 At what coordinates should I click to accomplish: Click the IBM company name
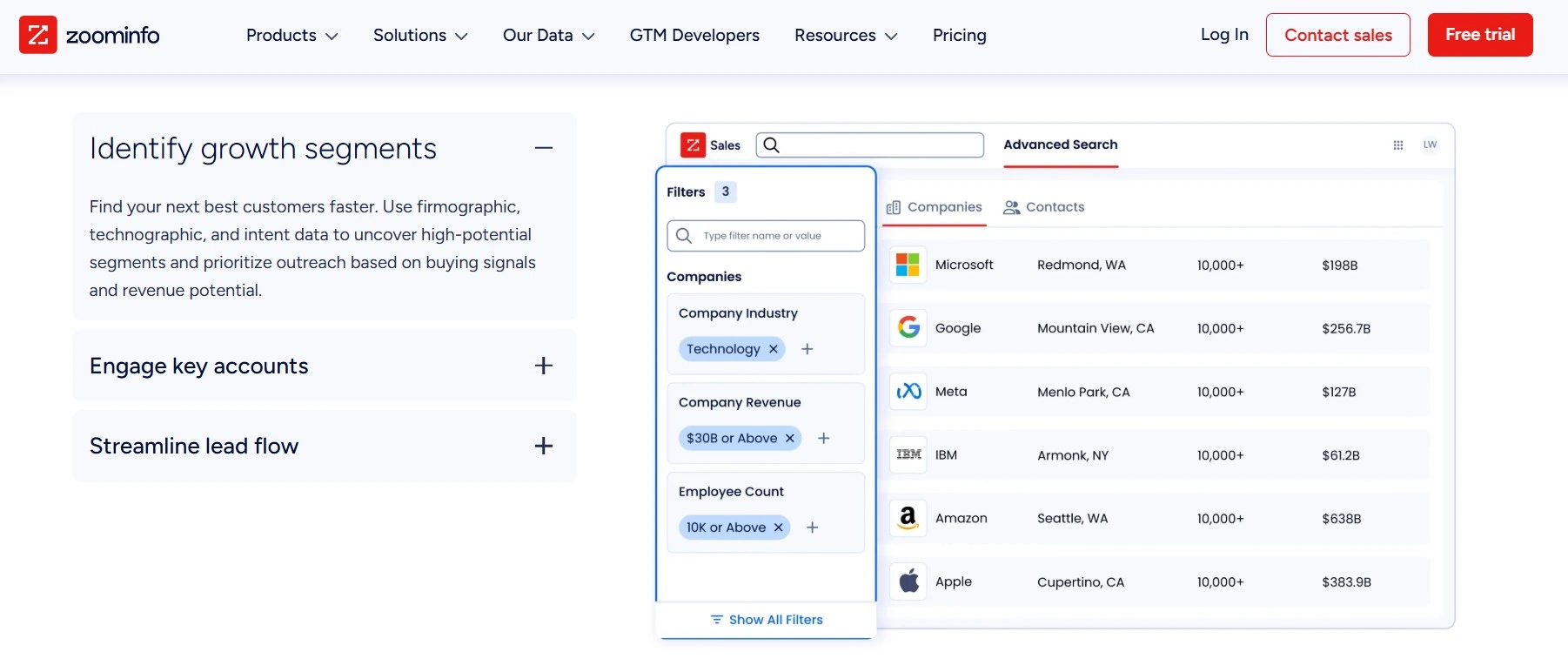coord(946,455)
